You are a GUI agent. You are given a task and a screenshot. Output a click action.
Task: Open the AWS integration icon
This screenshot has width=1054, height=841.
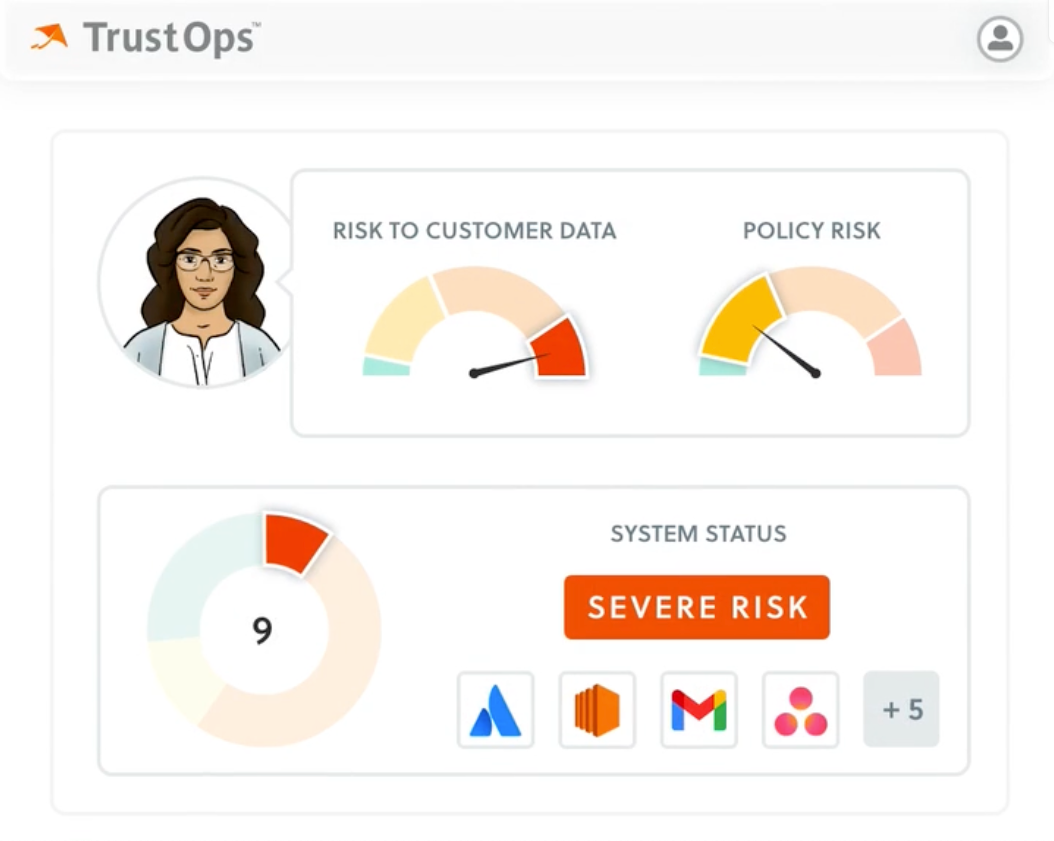(597, 710)
